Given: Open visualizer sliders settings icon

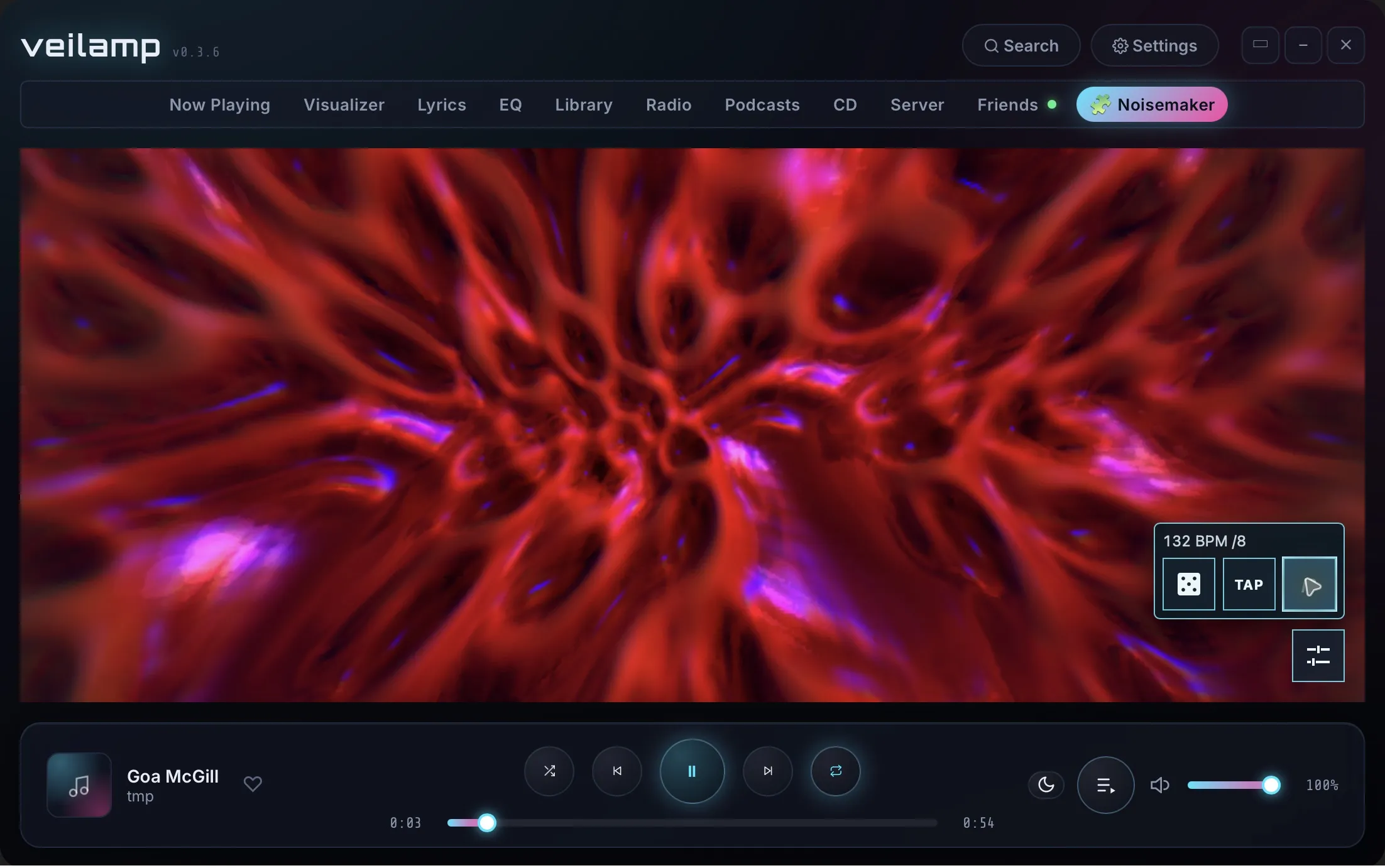Looking at the screenshot, I should click(x=1318, y=657).
